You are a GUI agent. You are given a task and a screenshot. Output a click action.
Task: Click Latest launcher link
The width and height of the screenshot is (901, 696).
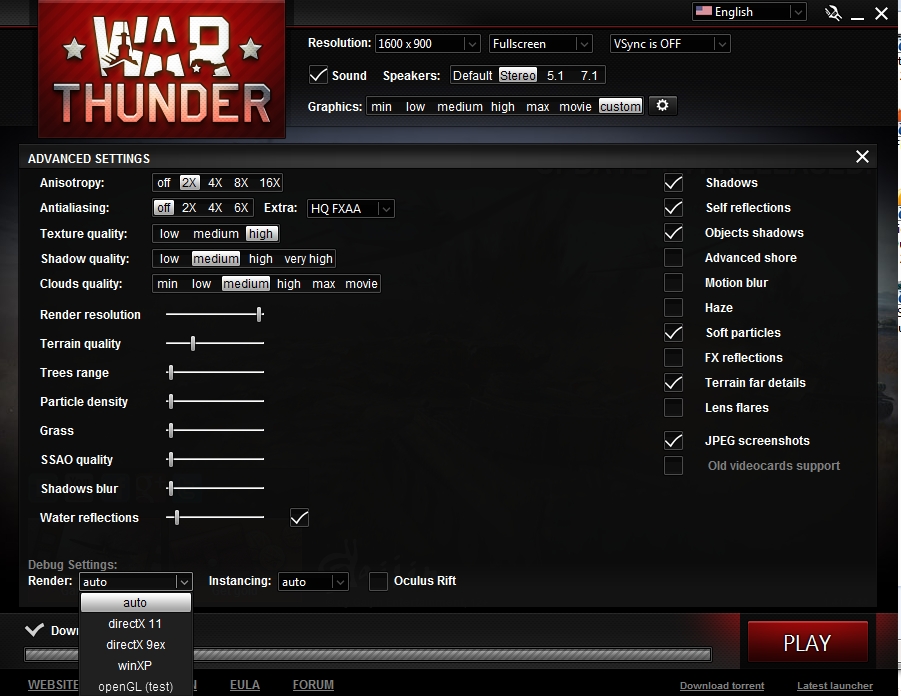834,686
